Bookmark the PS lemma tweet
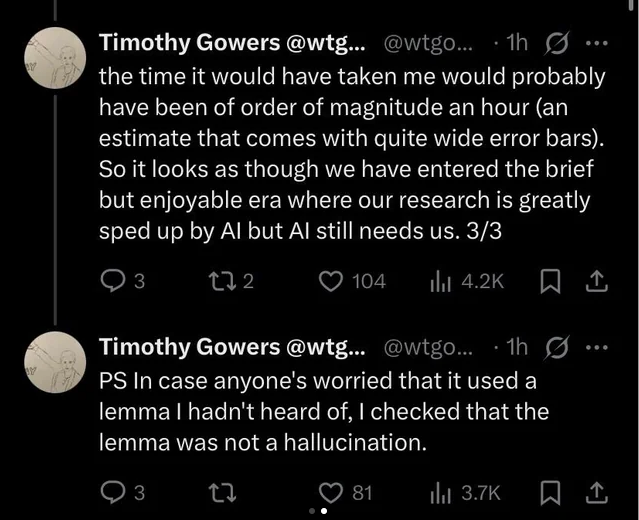This screenshot has width=639, height=520. (x=550, y=491)
